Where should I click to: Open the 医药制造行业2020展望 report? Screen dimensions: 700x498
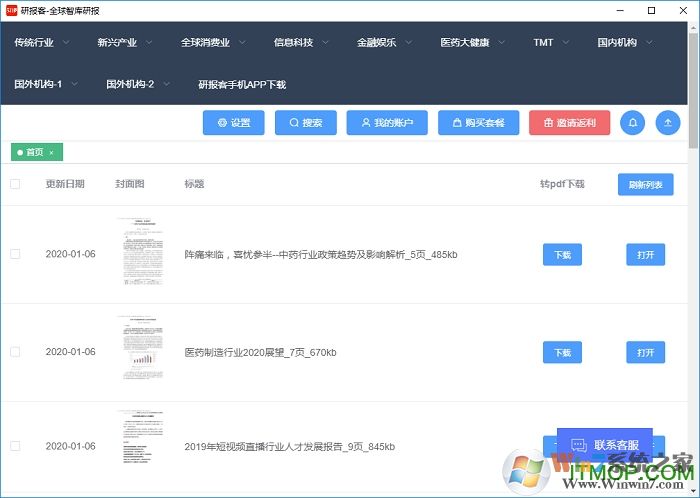[646, 353]
